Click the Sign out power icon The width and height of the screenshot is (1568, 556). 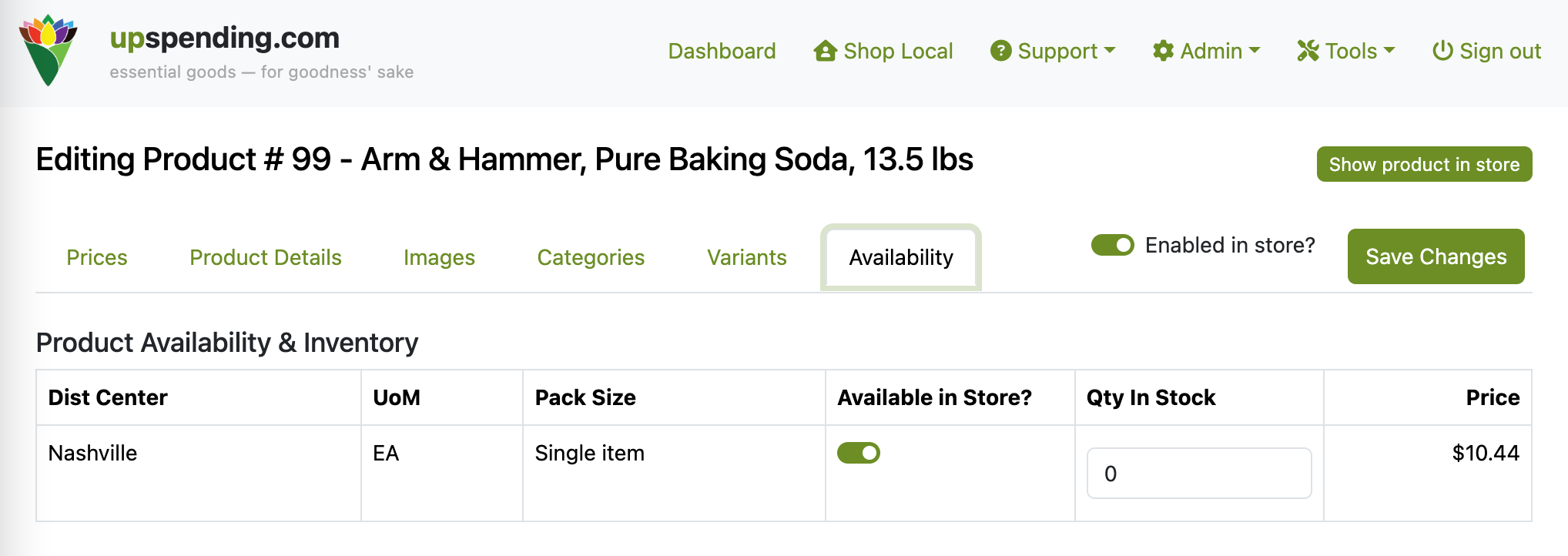point(1442,51)
